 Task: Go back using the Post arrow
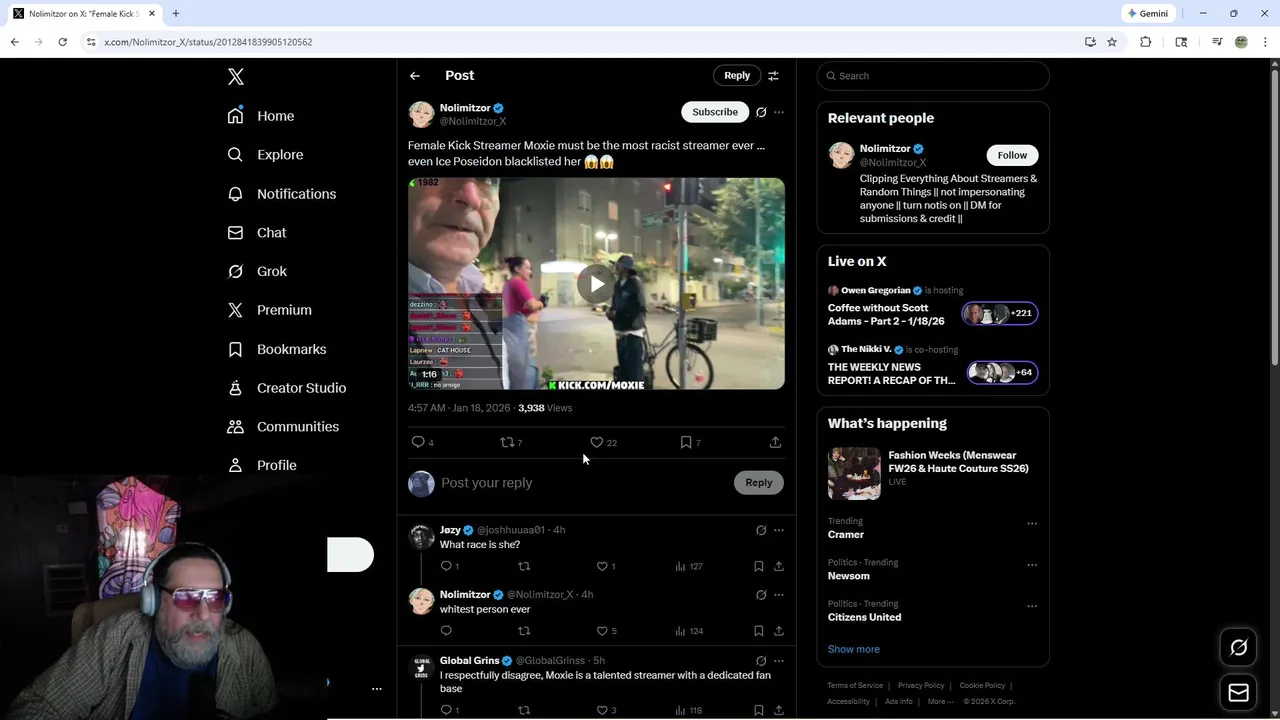[x=415, y=76]
